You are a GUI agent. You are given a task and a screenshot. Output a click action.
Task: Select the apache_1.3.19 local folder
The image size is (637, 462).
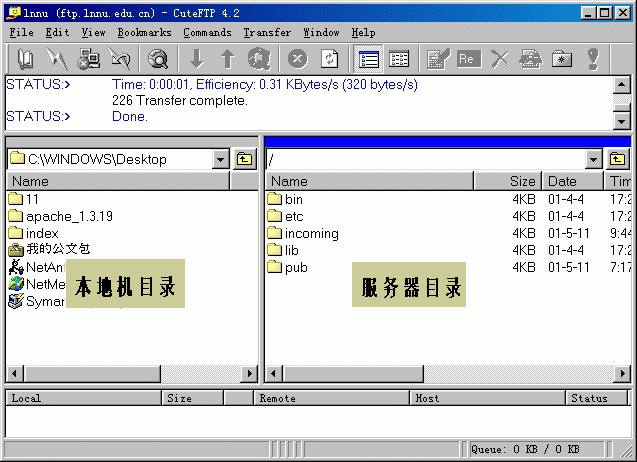coord(61,217)
